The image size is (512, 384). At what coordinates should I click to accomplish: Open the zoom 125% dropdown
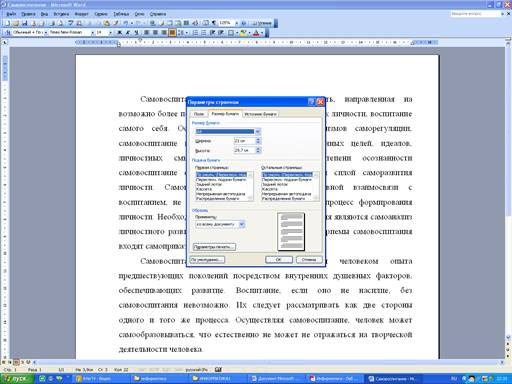236,23
